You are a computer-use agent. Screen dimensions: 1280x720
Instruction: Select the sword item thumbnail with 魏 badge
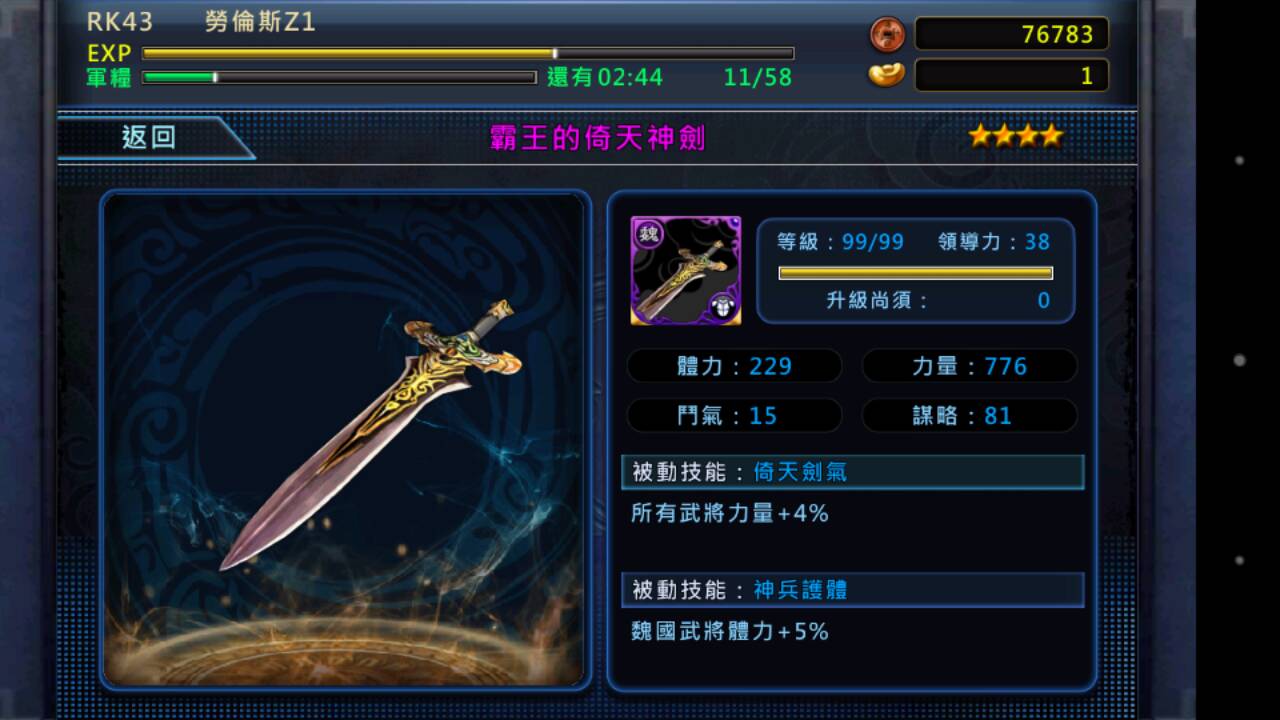point(686,270)
